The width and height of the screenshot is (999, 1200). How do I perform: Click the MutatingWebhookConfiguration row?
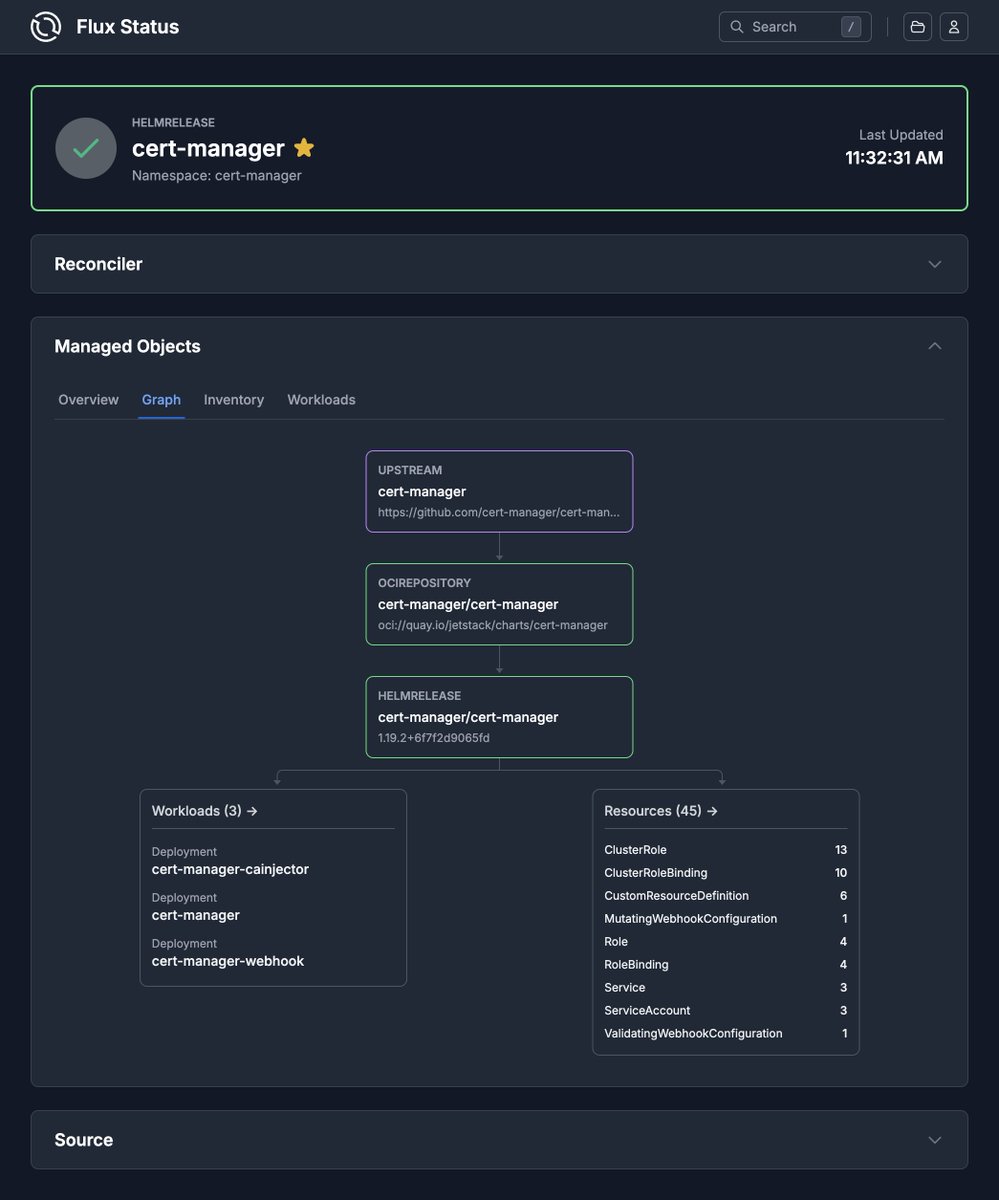[726, 919]
